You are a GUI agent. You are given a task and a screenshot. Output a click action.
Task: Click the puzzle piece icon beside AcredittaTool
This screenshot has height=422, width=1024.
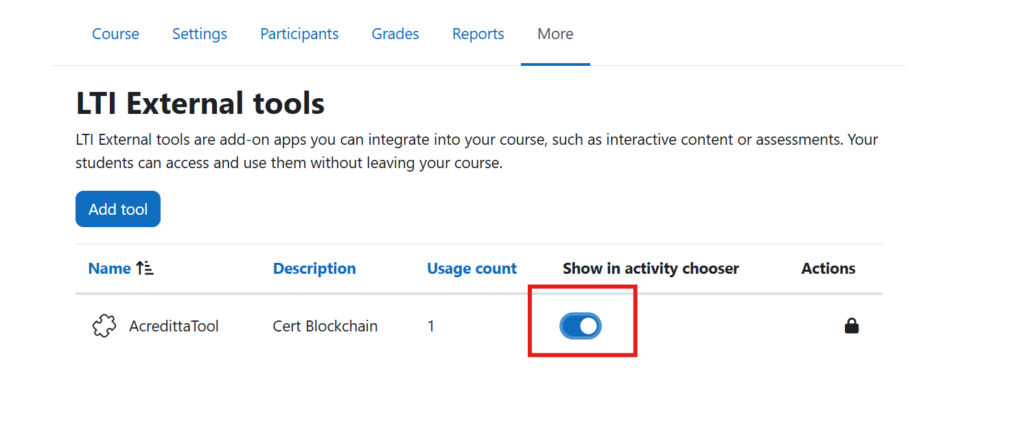tap(104, 325)
